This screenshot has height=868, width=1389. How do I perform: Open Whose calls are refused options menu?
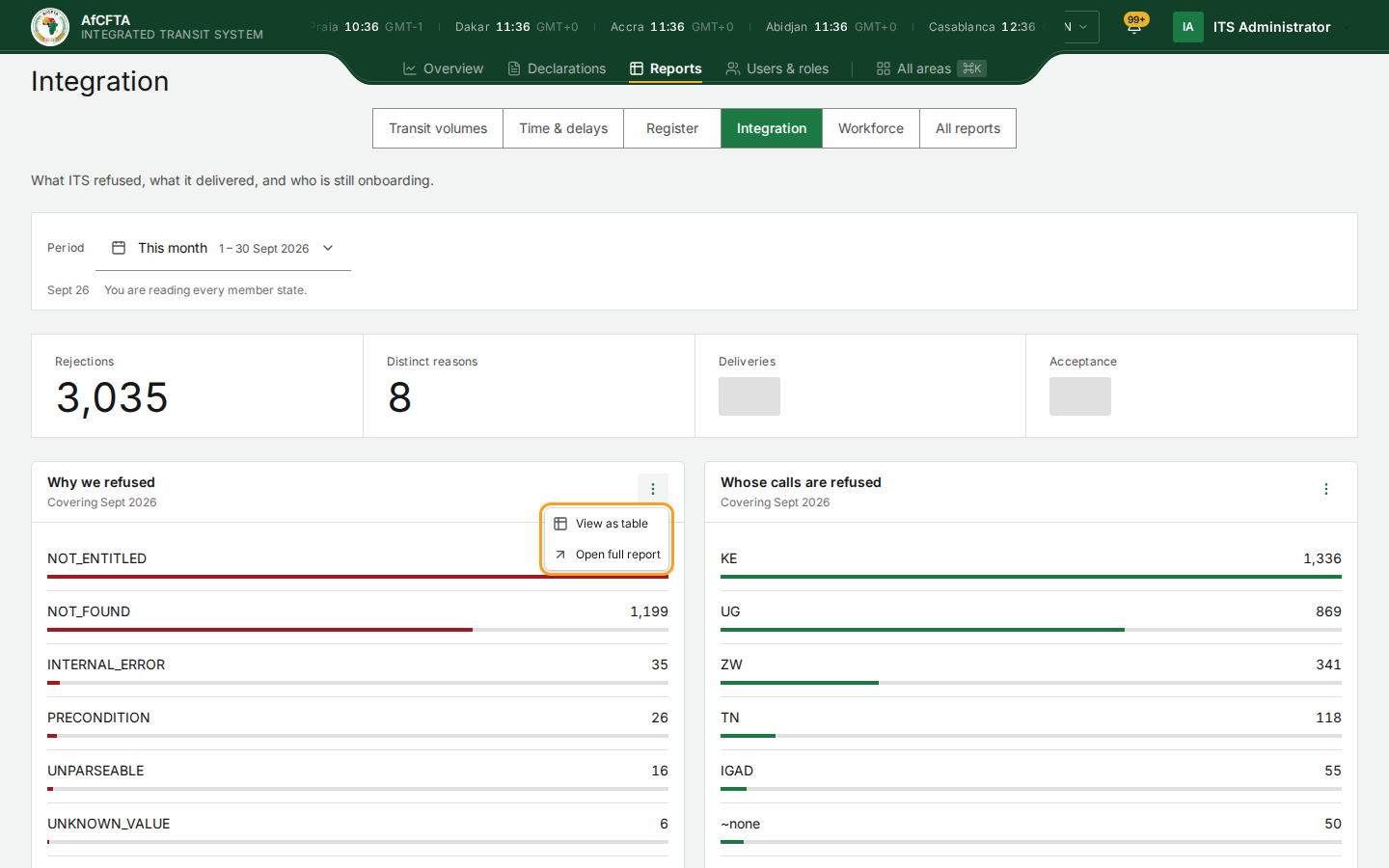click(1326, 489)
